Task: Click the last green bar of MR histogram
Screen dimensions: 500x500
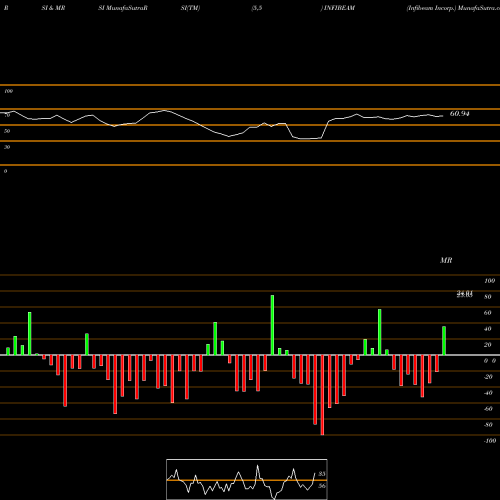Action: coord(444,341)
